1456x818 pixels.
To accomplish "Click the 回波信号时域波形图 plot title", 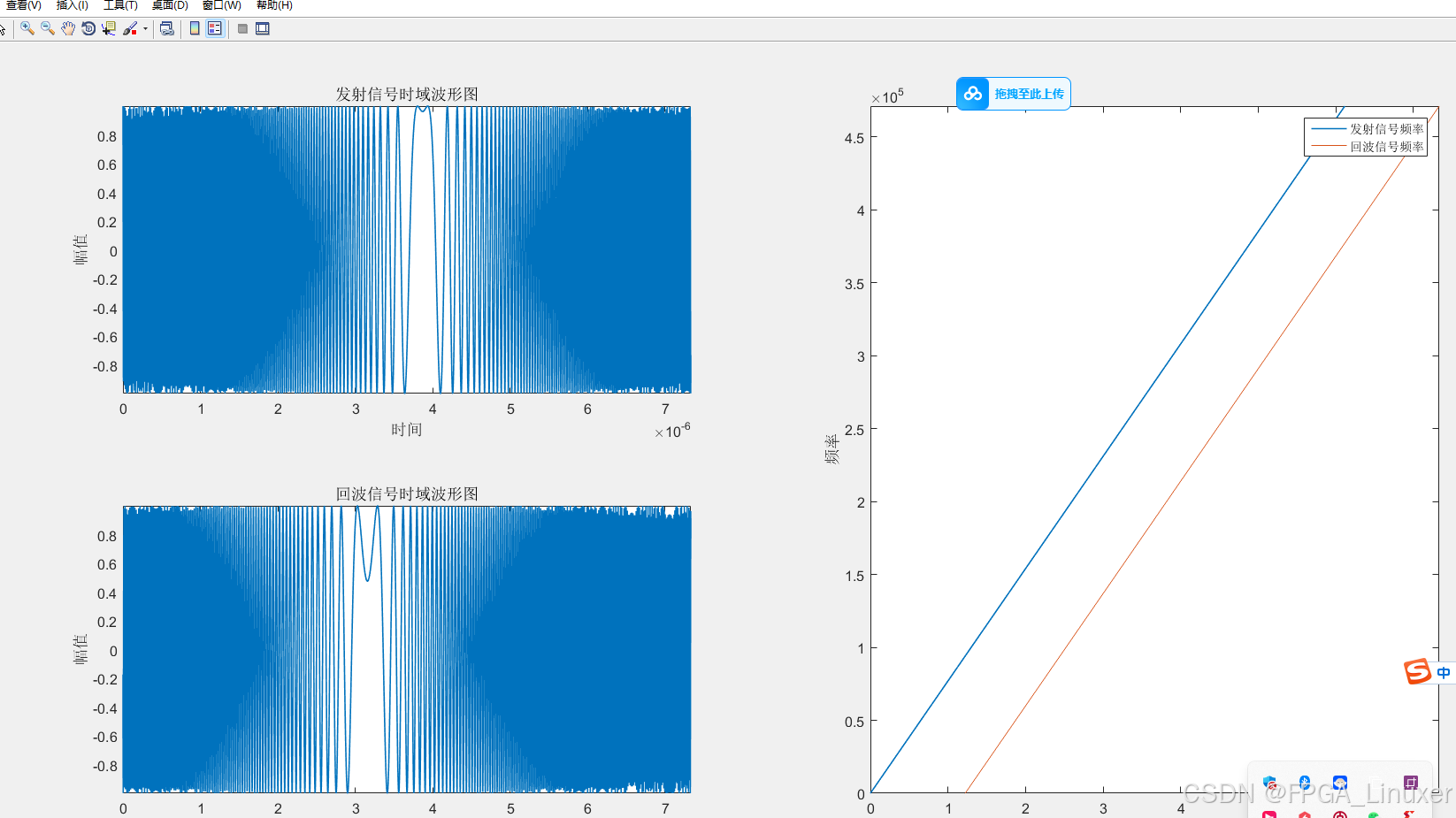I will [407, 493].
